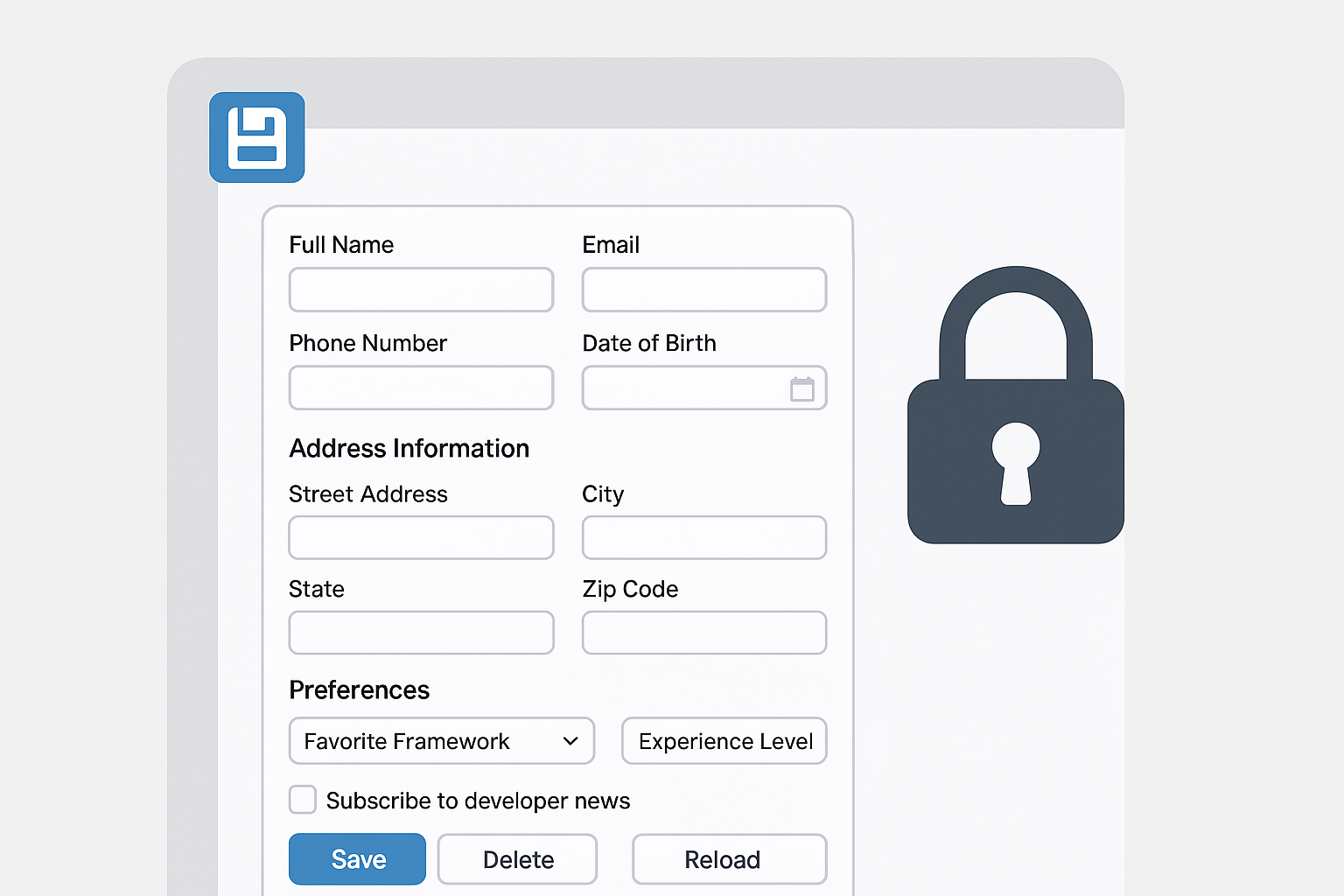Click the Preferences section heading
Image resolution: width=1344 pixels, height=896 pixels.
(359, 689)
